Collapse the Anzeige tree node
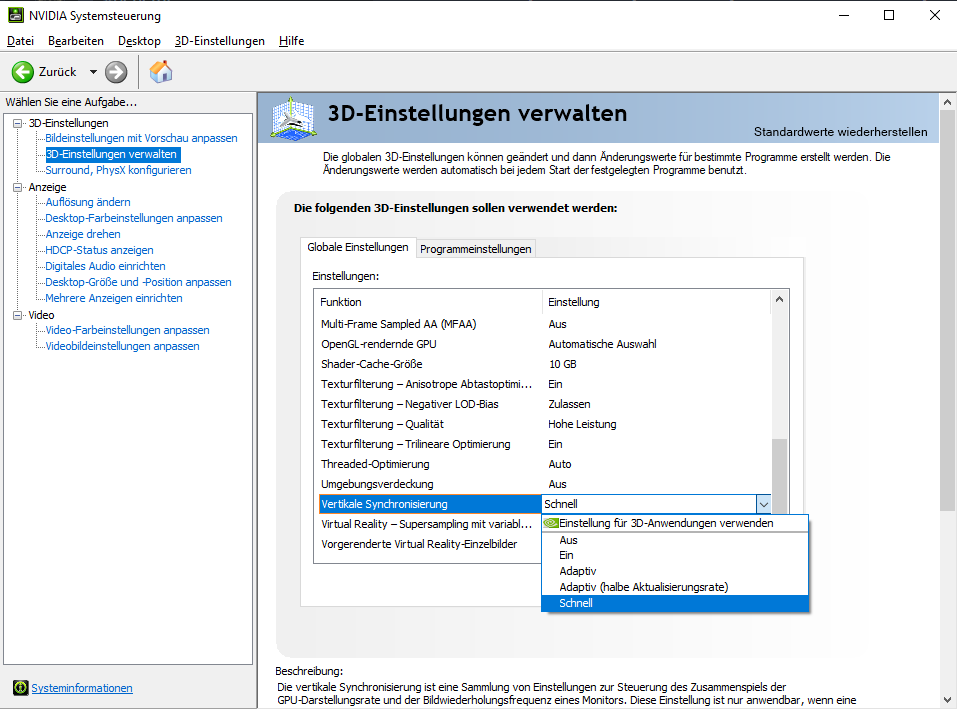This screenshot has height=710, width=957. 17,187
